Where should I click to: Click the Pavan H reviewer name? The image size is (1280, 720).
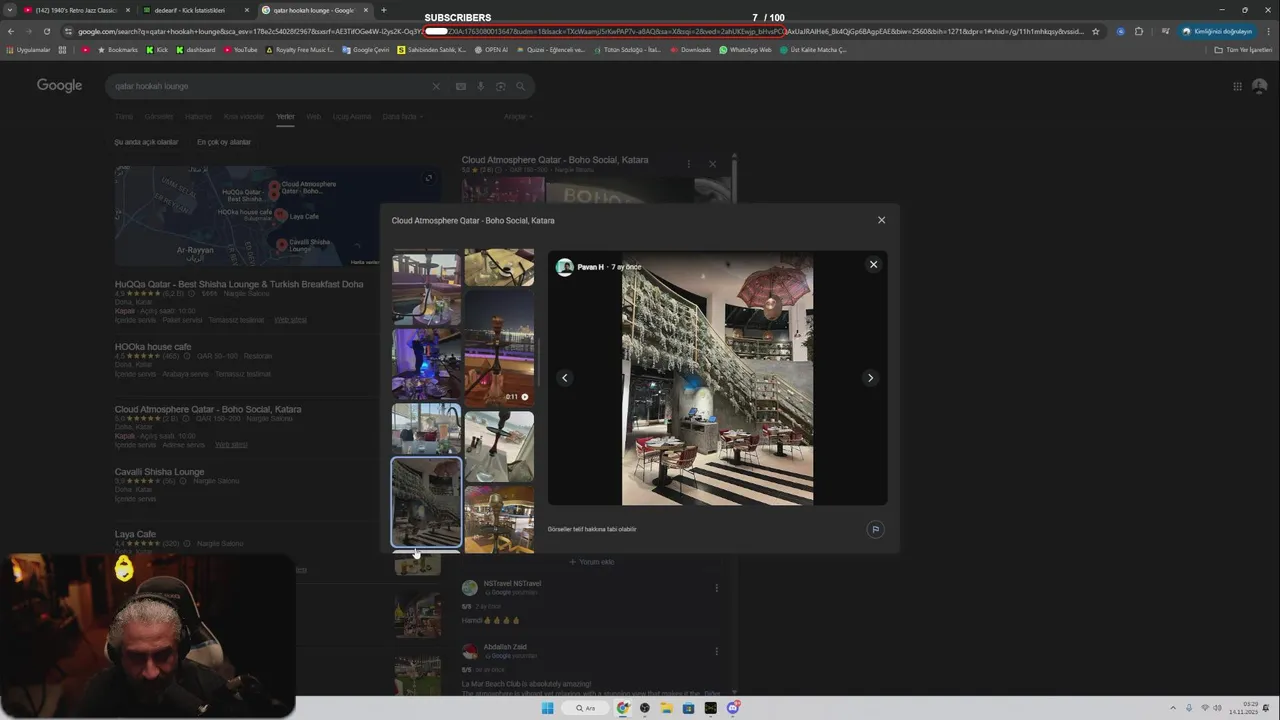pyautogui.click(x=590, y=267)
